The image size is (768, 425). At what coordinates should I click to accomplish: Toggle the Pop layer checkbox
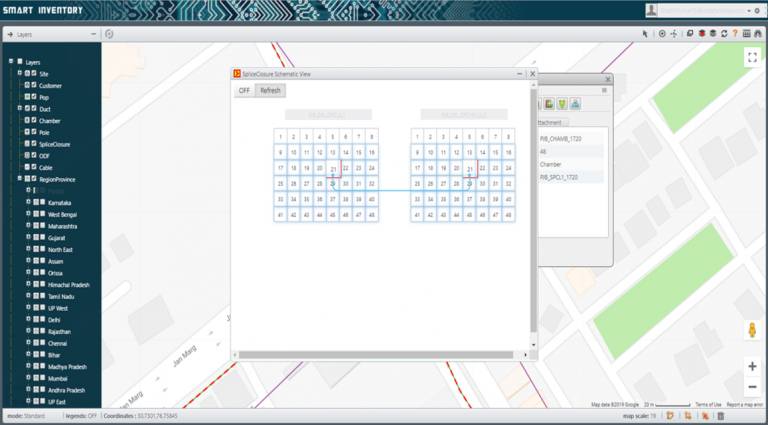[x=34, y=97]
